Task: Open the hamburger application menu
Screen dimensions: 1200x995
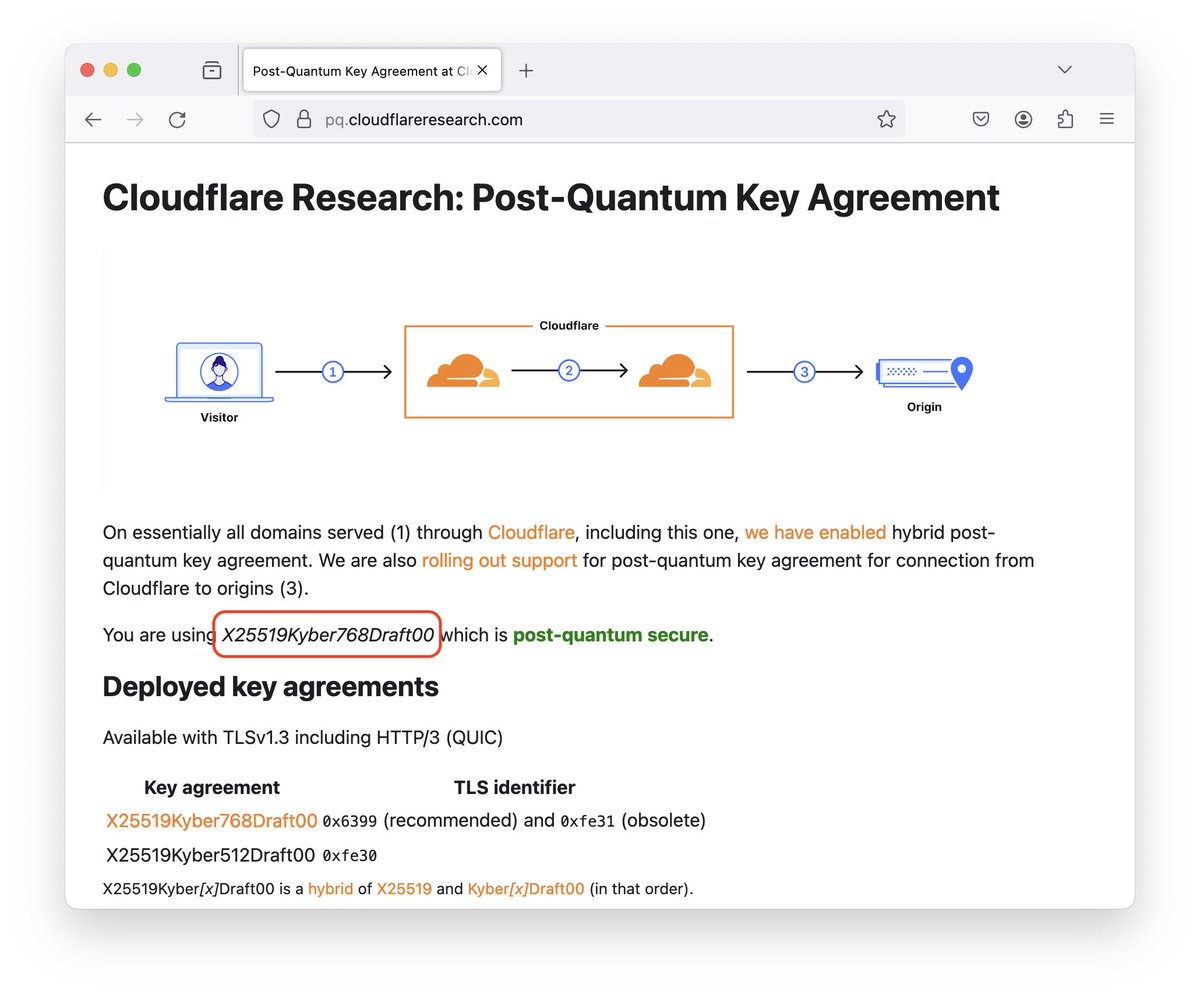Action: 1107,119
